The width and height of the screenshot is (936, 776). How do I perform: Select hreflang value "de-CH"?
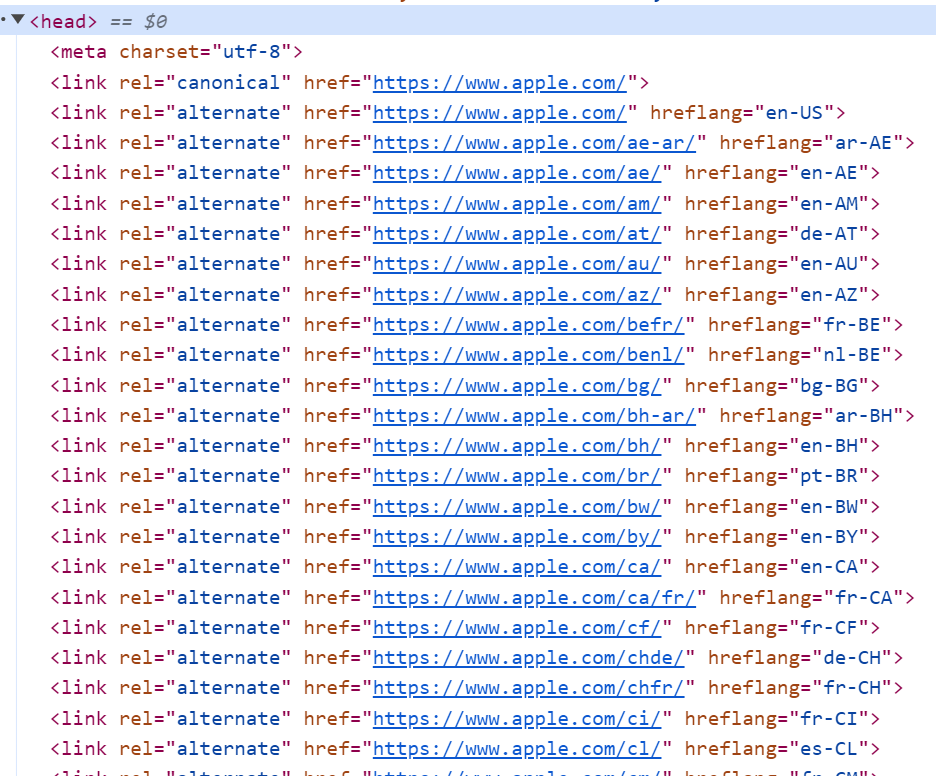852,658
